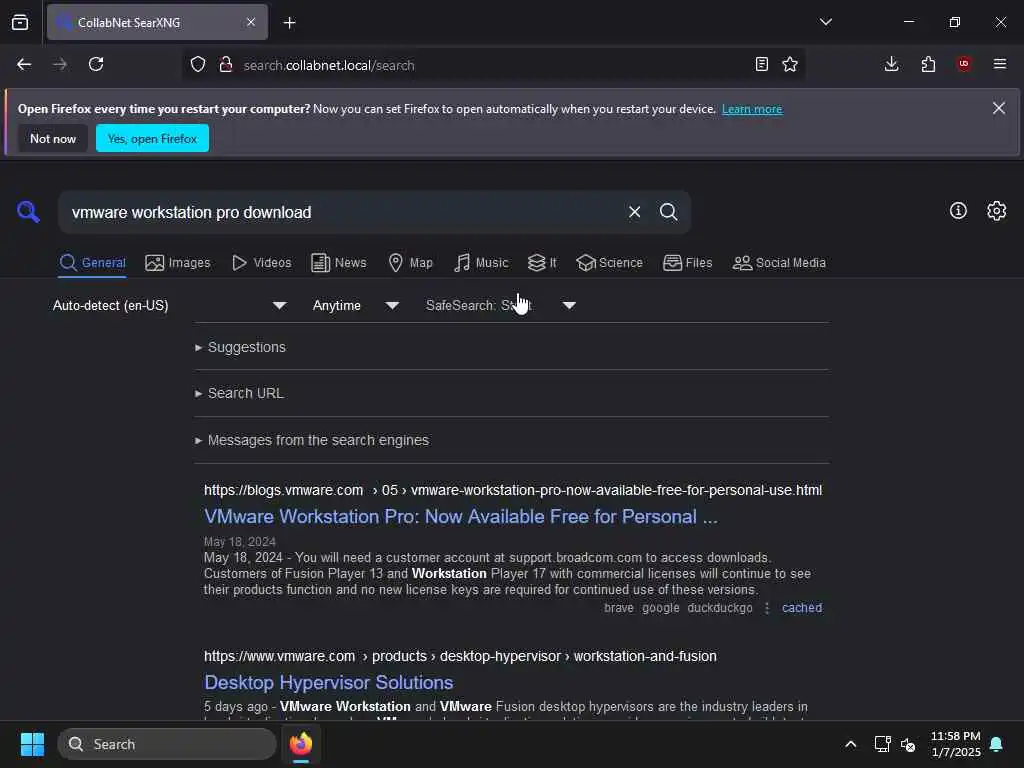The width and height of the screenshot is (1024, 768).
Task: Click the SearXNG magnifier logo
Action: (28, 212)
